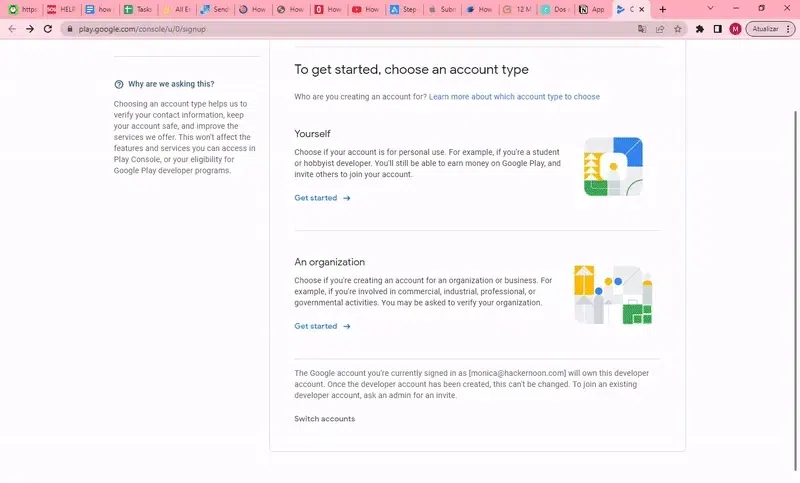Image resolution: width=800 pixels, height=483 pixels.
Task: Switch to the Google Sheets 'Tasks' tab
Action: point(138,9)
